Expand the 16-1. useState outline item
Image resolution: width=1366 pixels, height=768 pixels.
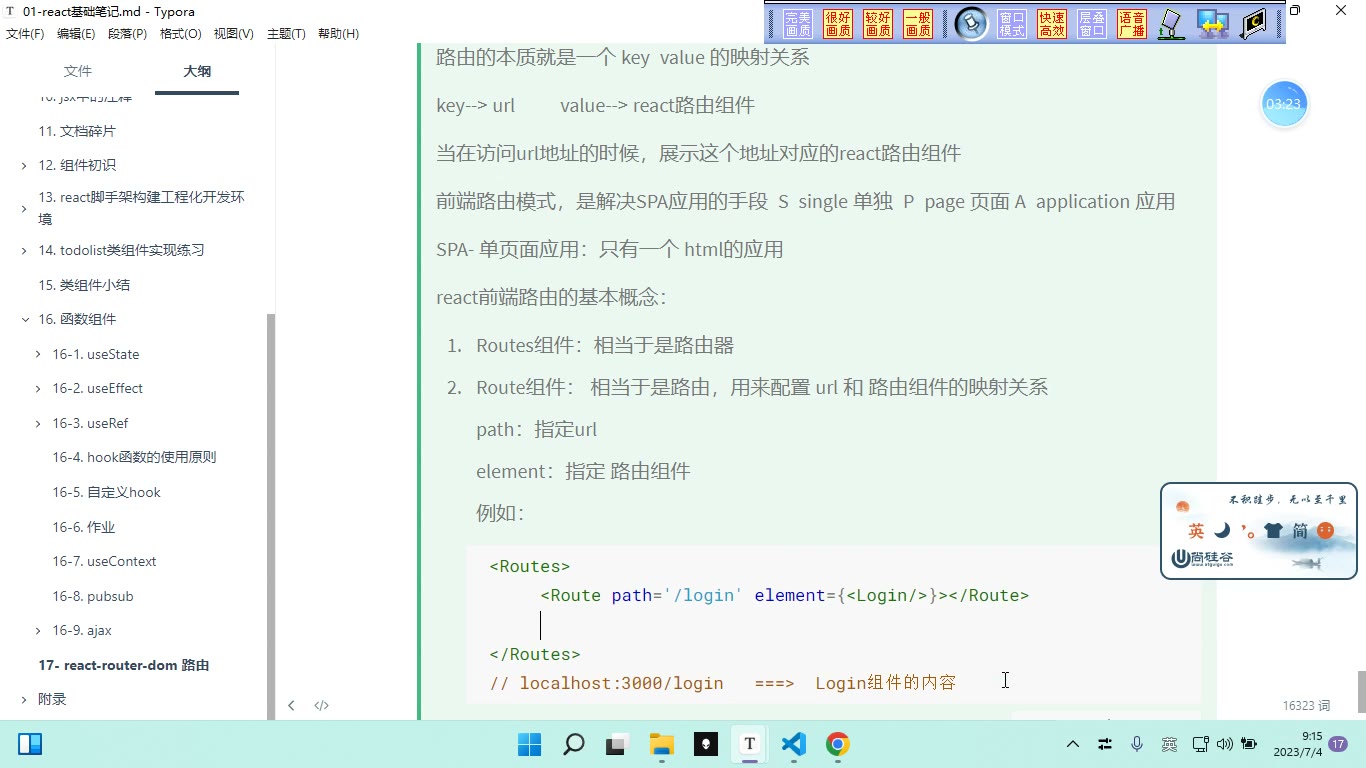[x=38, y=355]
